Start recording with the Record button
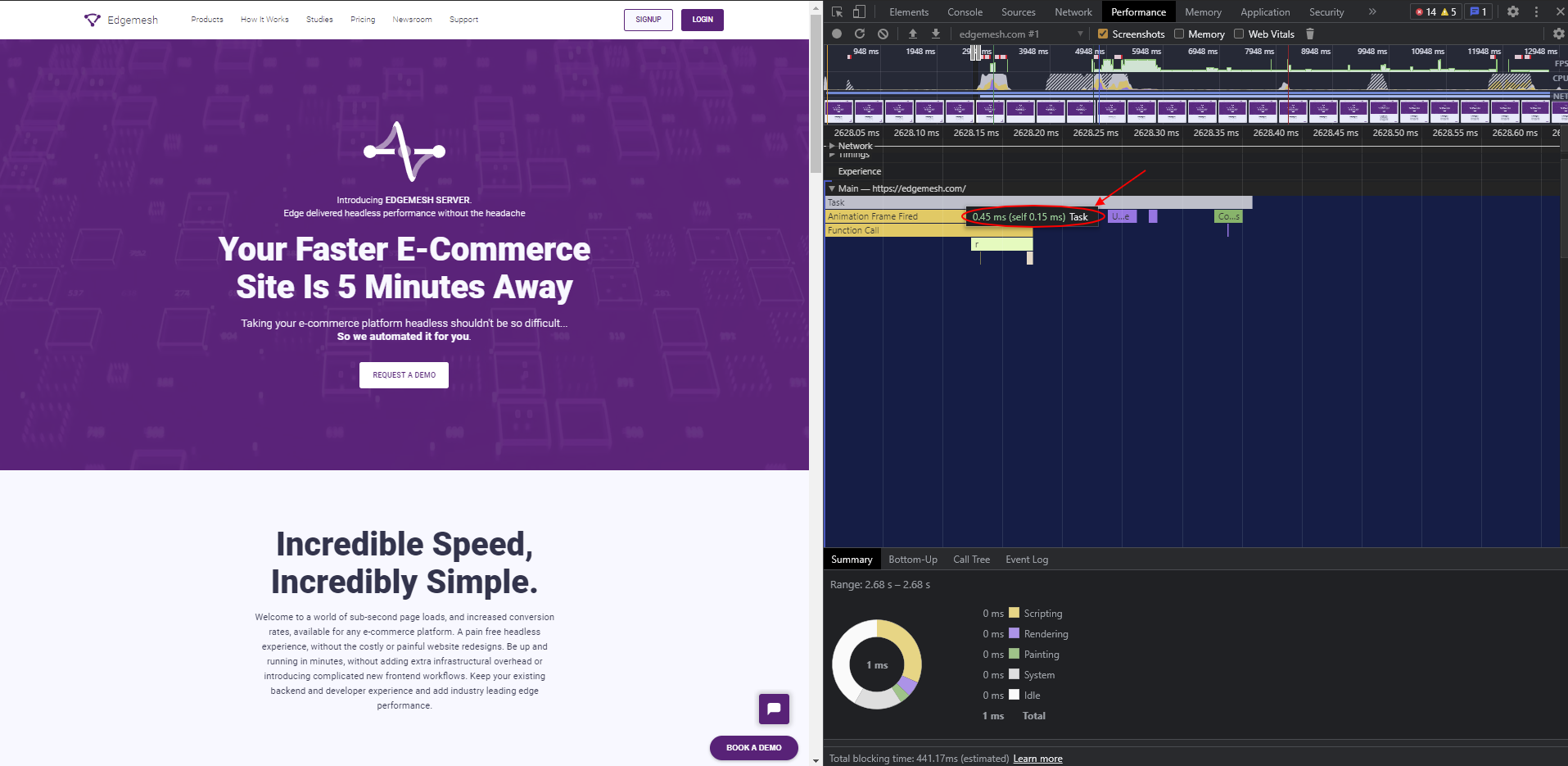The image size is (1568, 766). 837,34
